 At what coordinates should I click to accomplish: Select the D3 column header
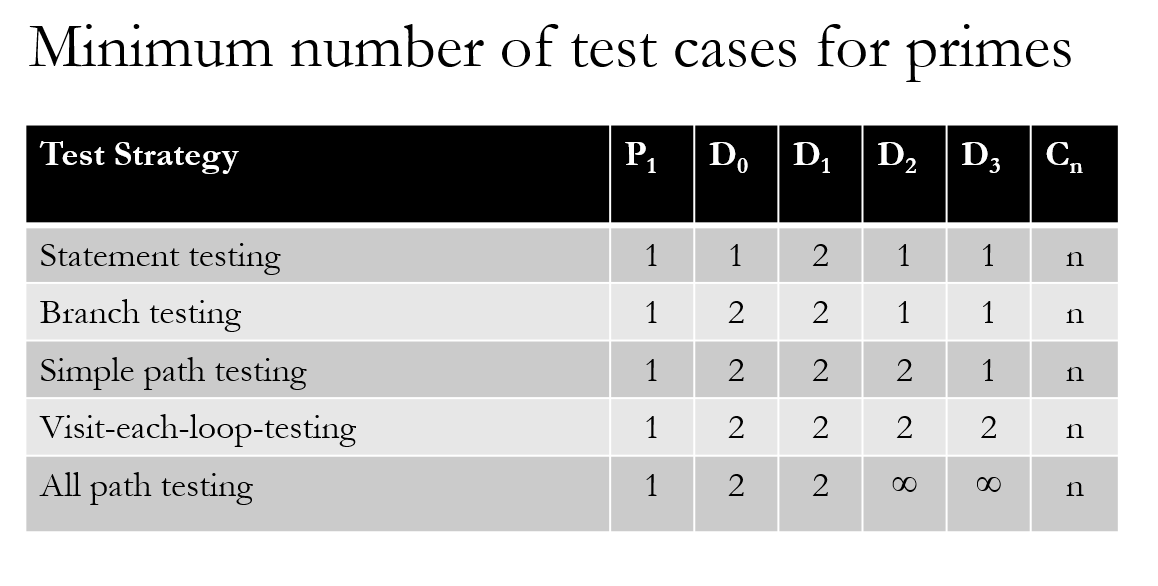[x=981, y=159]
